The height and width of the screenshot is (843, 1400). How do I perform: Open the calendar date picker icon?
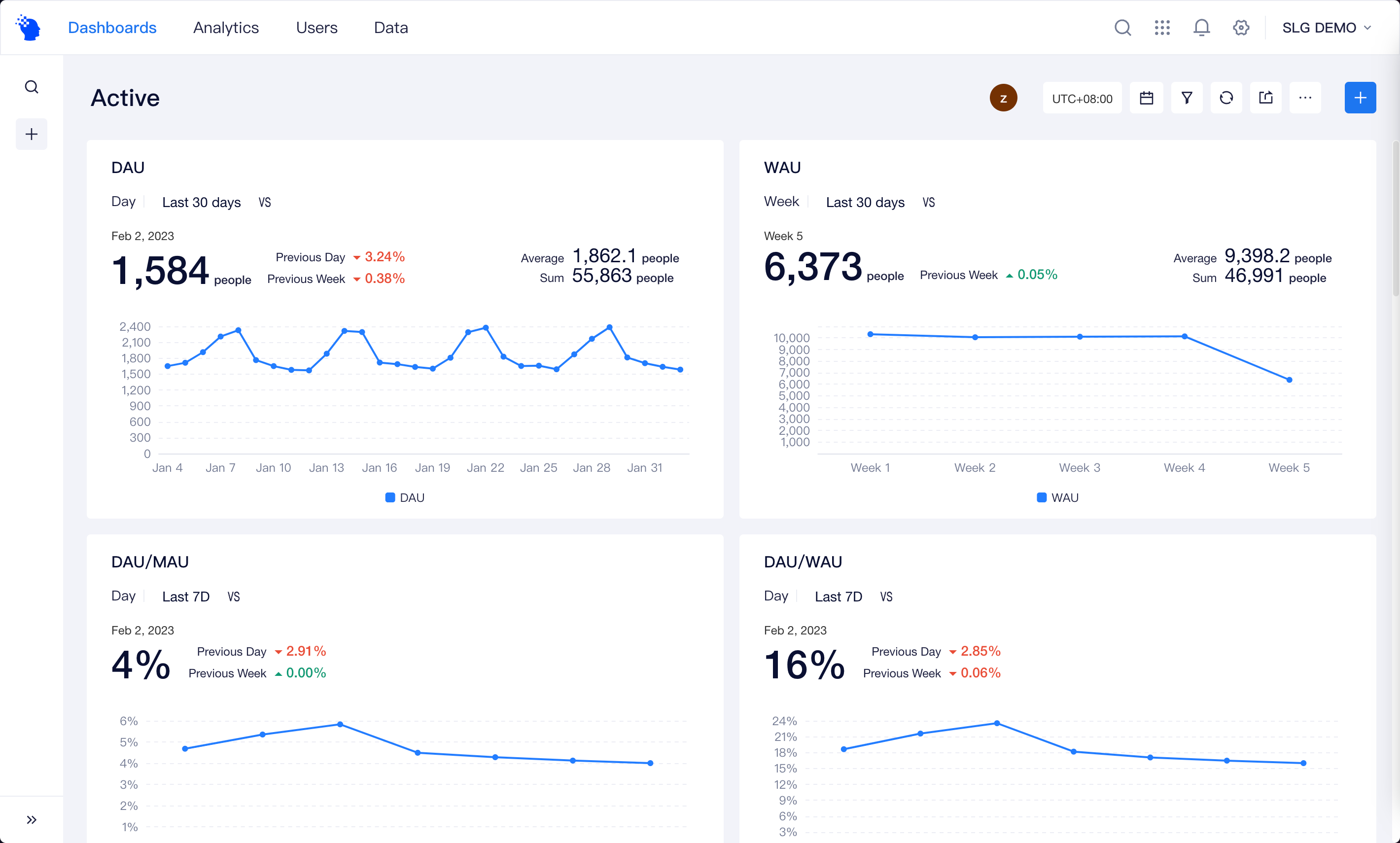pos(1146,98)
